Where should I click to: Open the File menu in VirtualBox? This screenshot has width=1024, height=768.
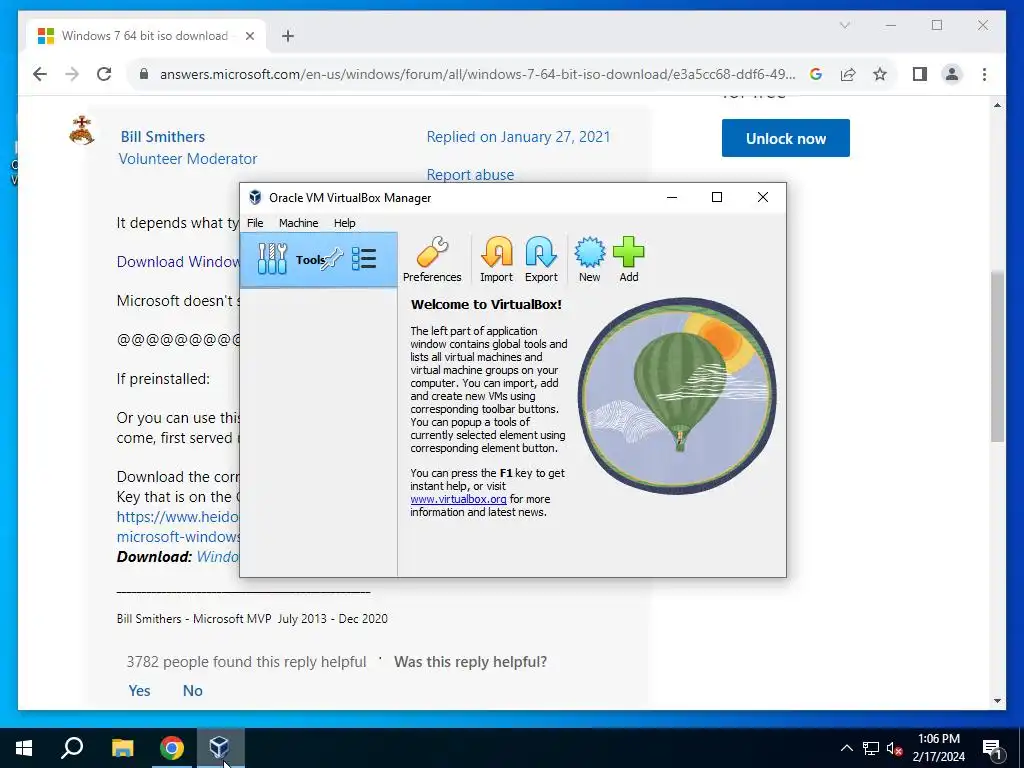tap(255, 223)
